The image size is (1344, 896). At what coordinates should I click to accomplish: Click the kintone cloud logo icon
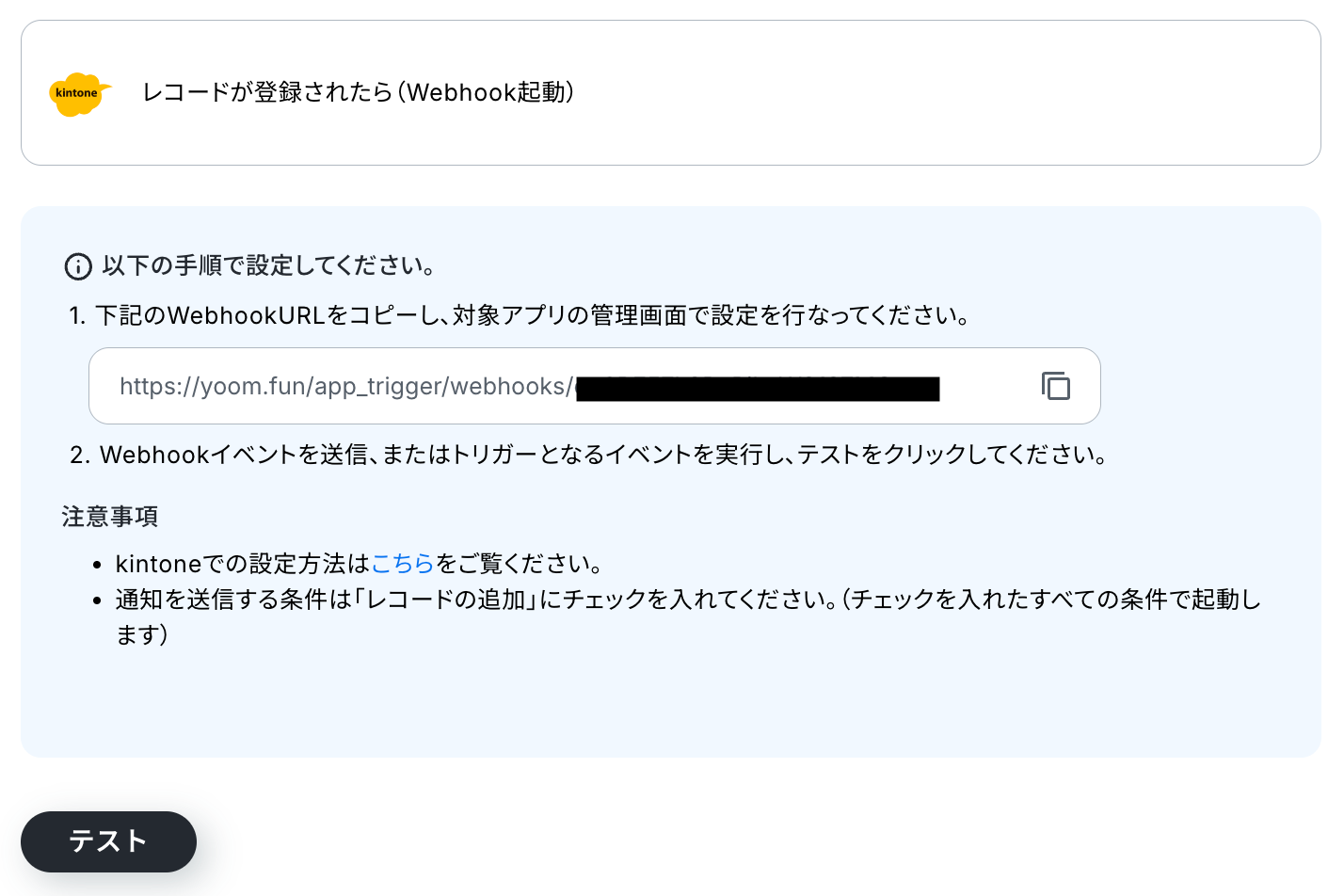click(80, 93)
